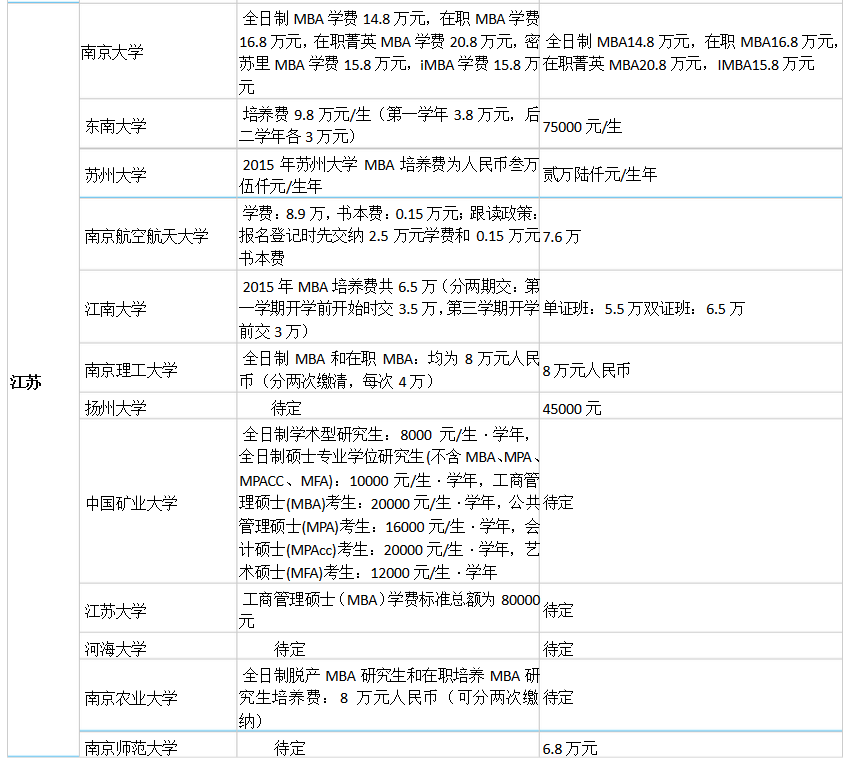Click the 学费：8.9 万 cell

(388, 234)
